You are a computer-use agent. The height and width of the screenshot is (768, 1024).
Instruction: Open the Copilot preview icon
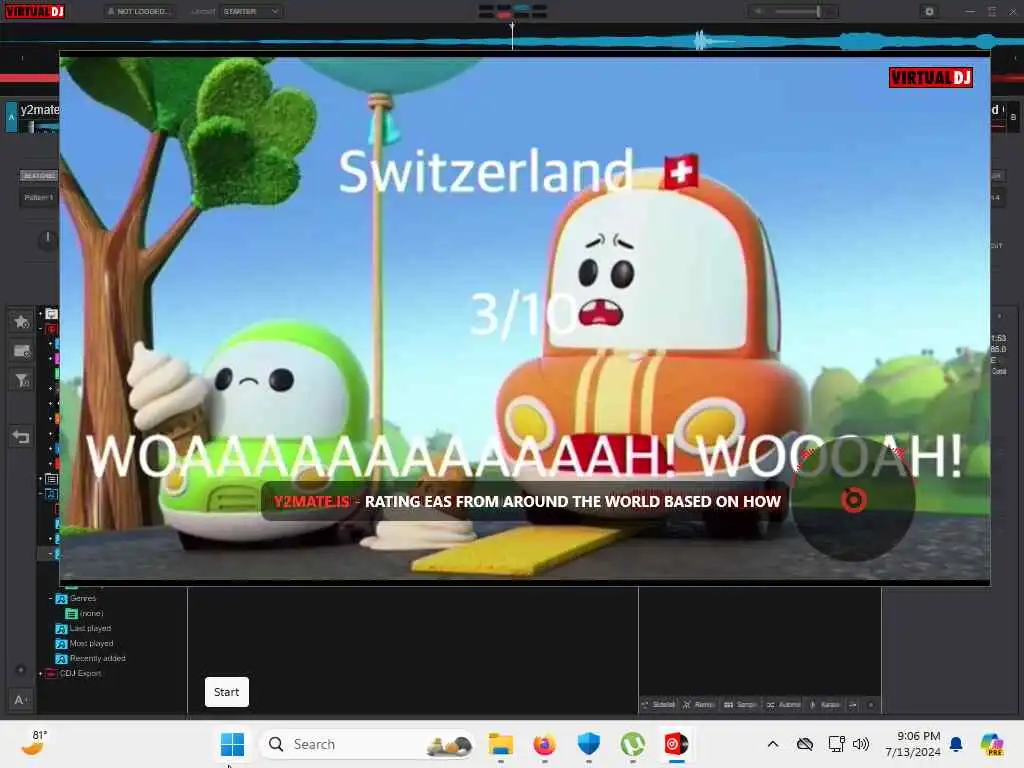tap(993, 744)
